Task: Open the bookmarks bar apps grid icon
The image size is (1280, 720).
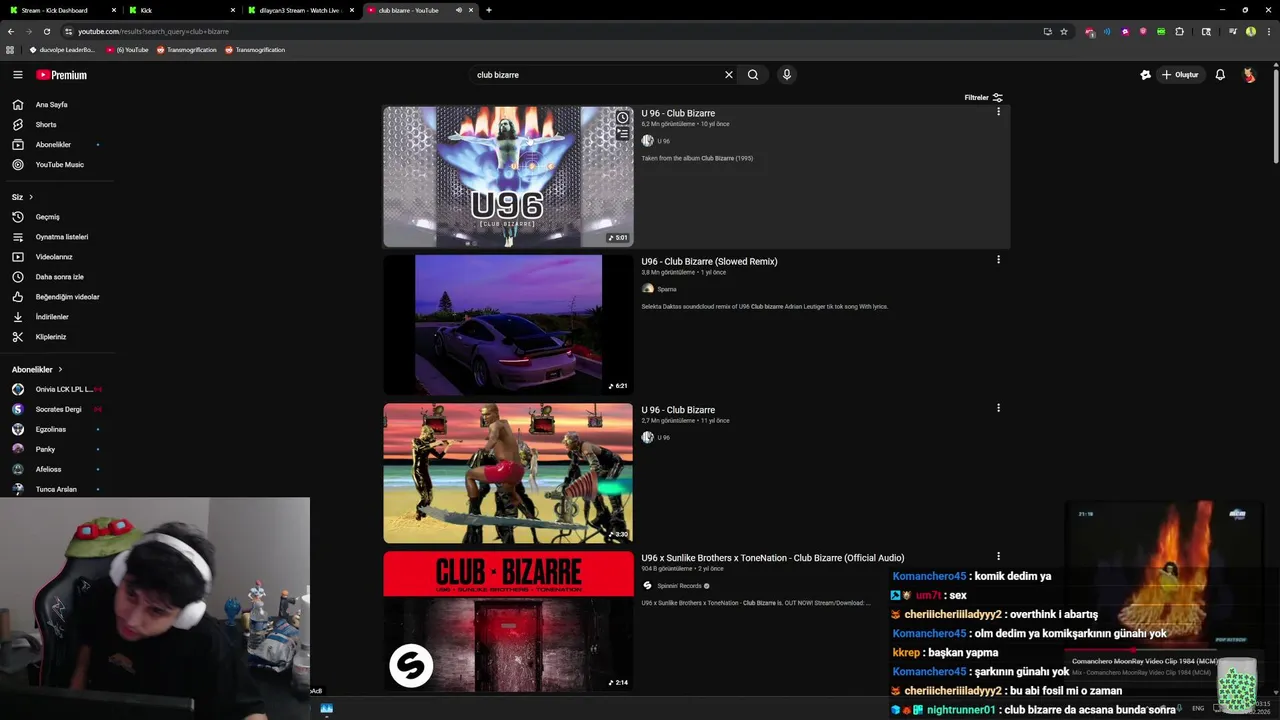Action: point(10,50)
